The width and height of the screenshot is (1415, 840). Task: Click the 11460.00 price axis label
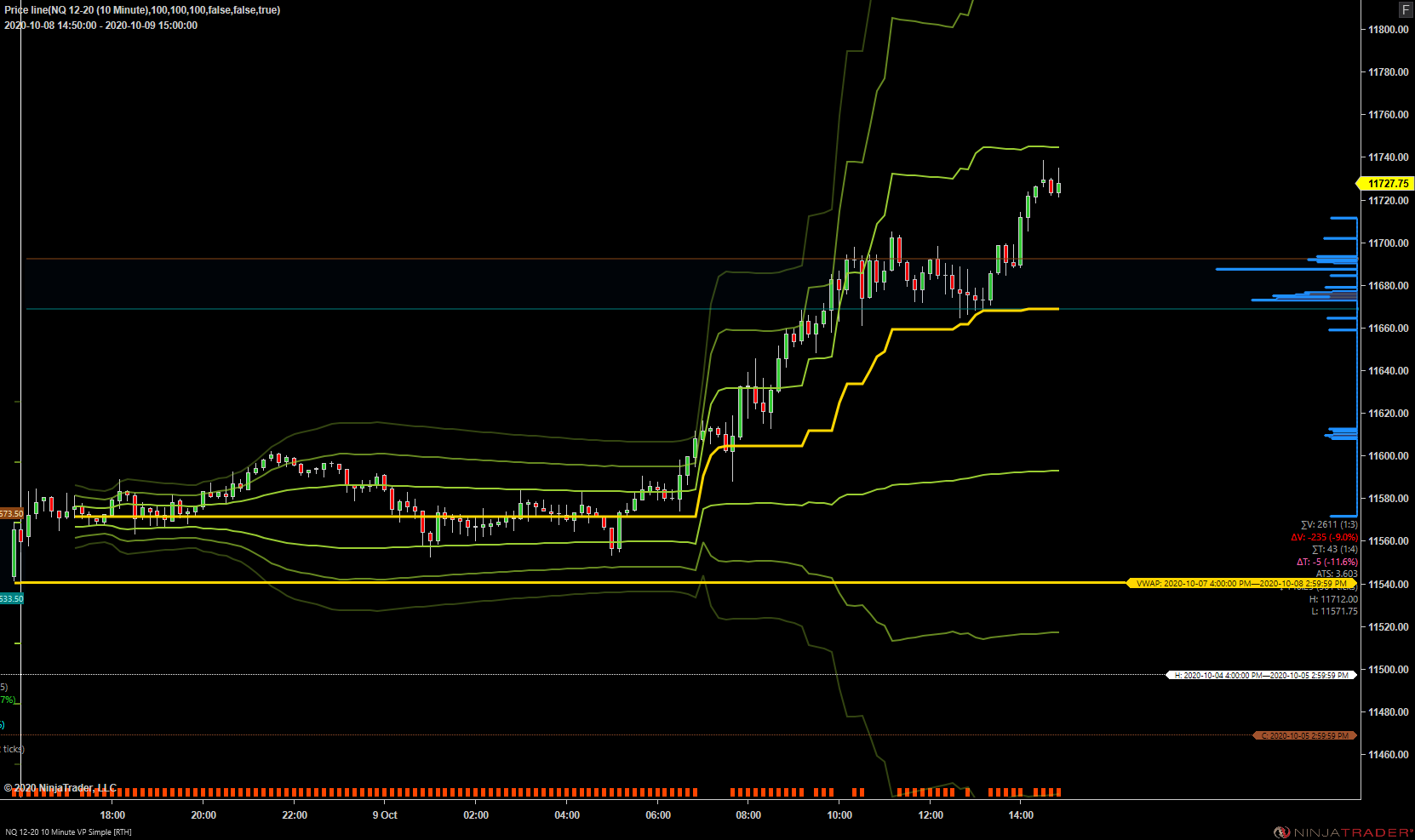tap(1388, 755)
